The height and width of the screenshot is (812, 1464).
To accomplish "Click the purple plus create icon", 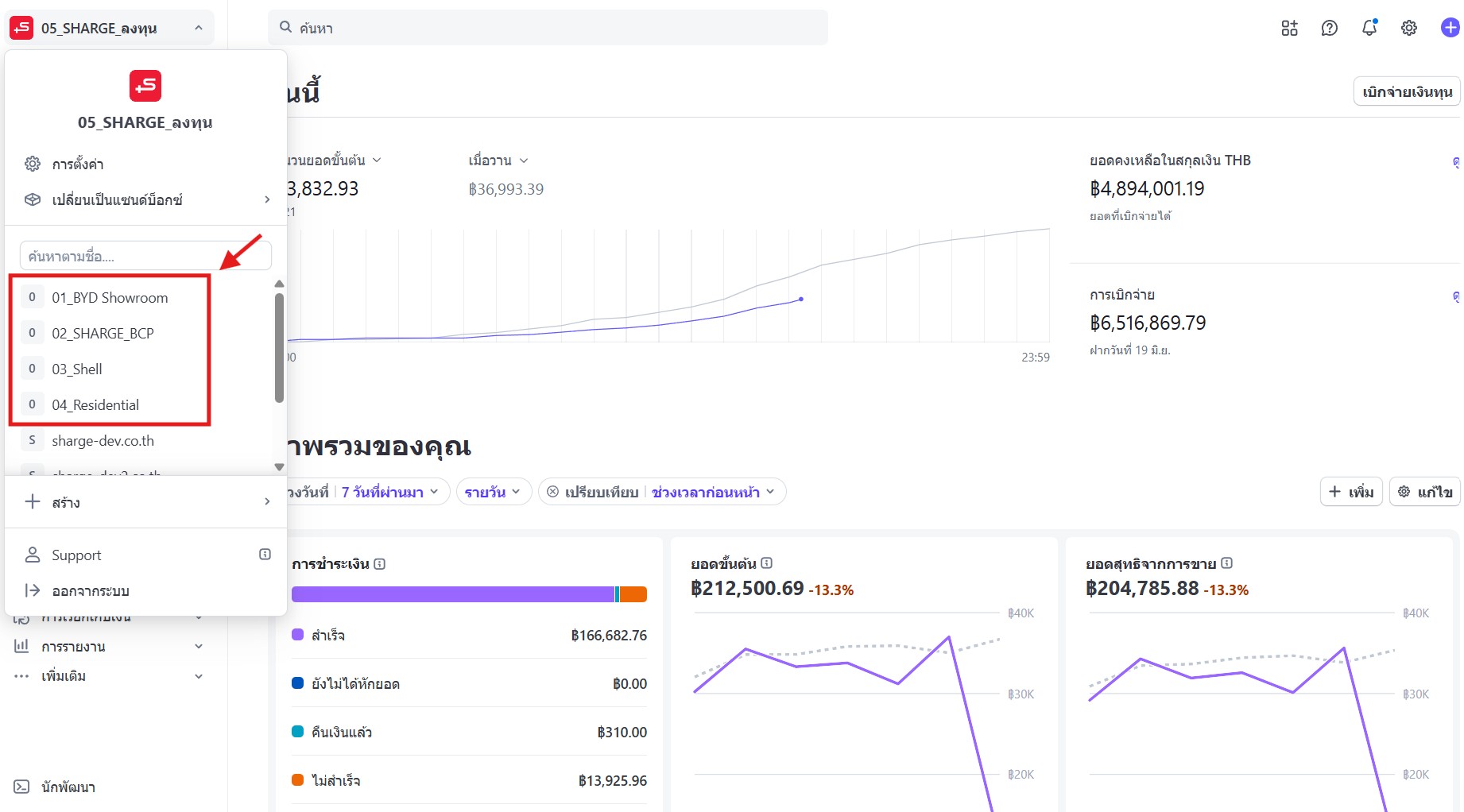I will pyautogui.click(x=1450, y=29).
